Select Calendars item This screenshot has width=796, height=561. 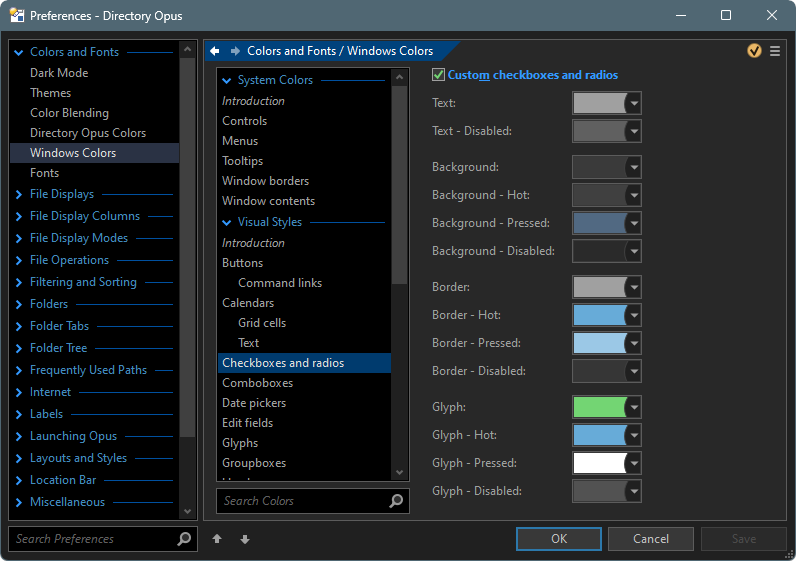tap(248, 303)
